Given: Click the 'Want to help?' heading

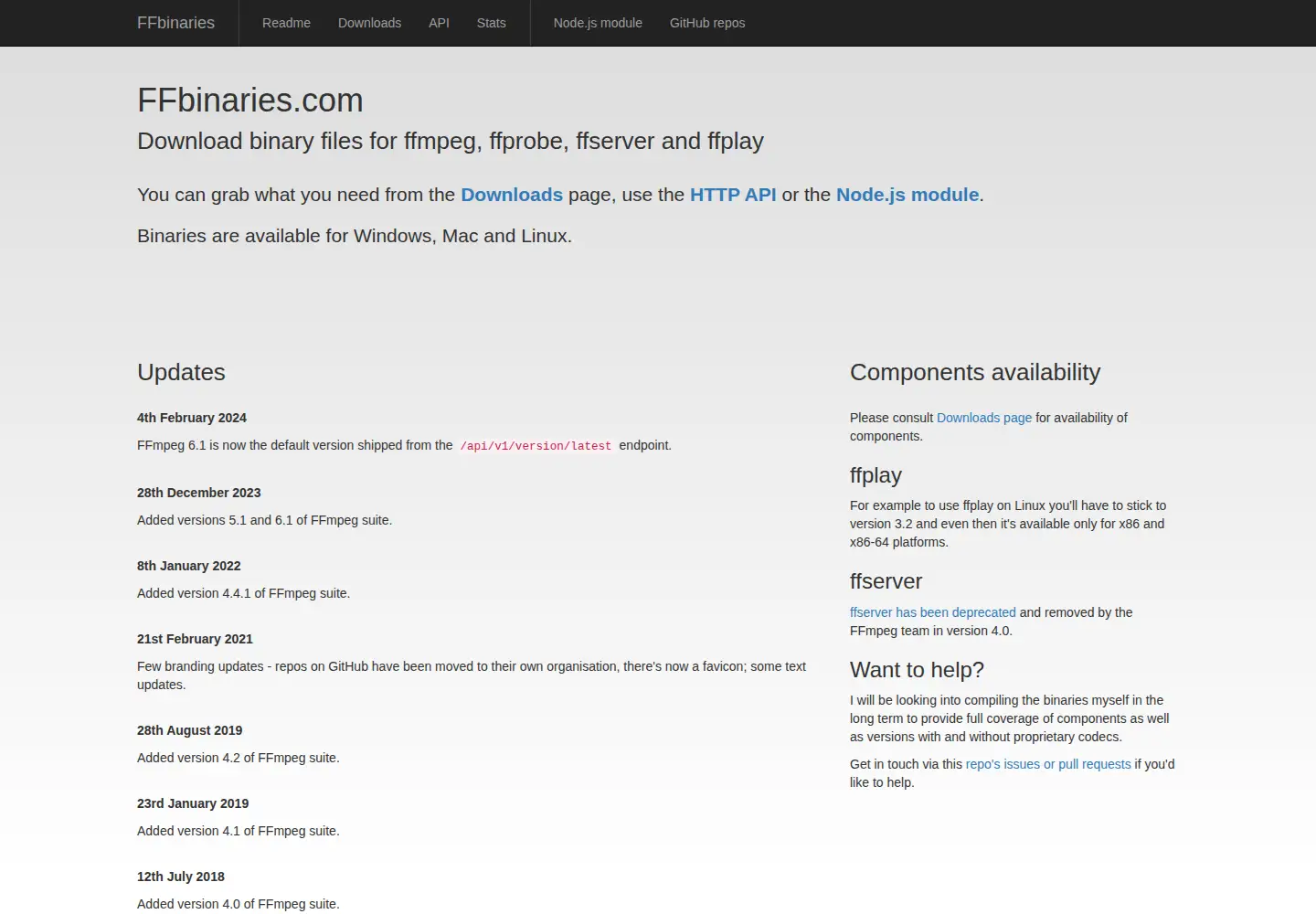Looking at the screenshot, I should pyautogui.click(x=917, y=670).
